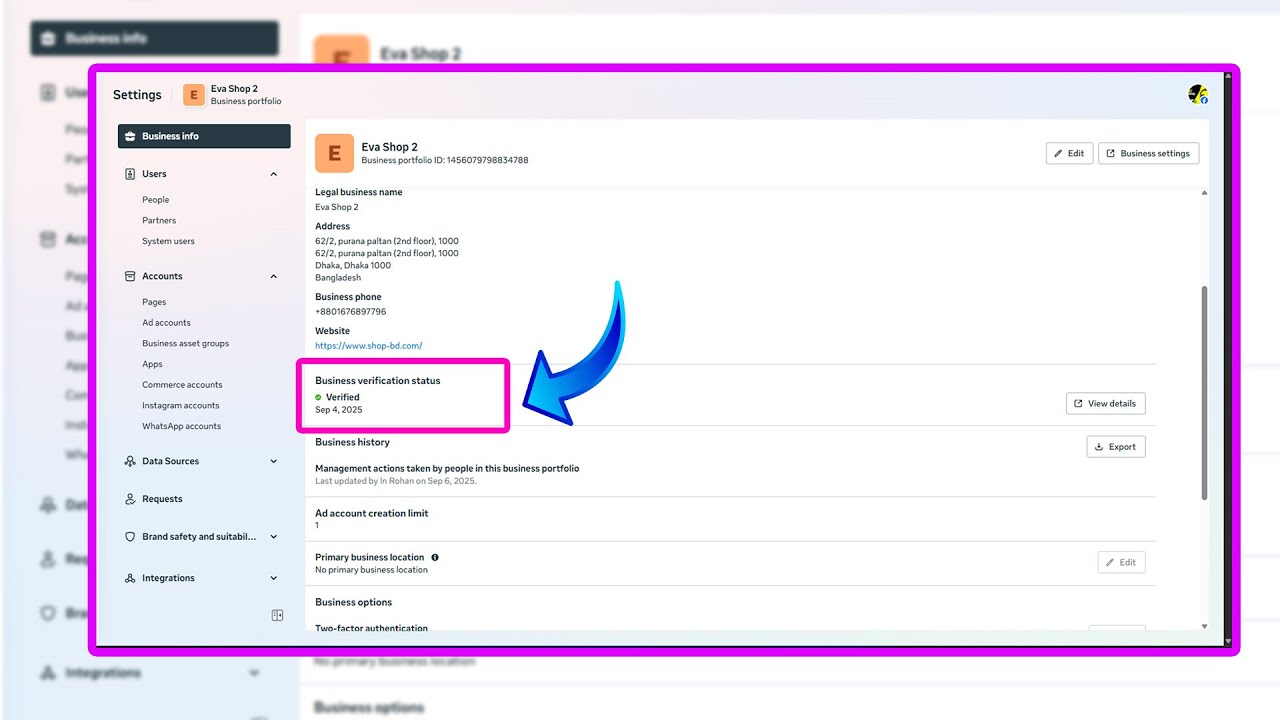Click the vertical scrollbar thumb
This screenshot has width=1280, height=720.
tap(1204, 393)
